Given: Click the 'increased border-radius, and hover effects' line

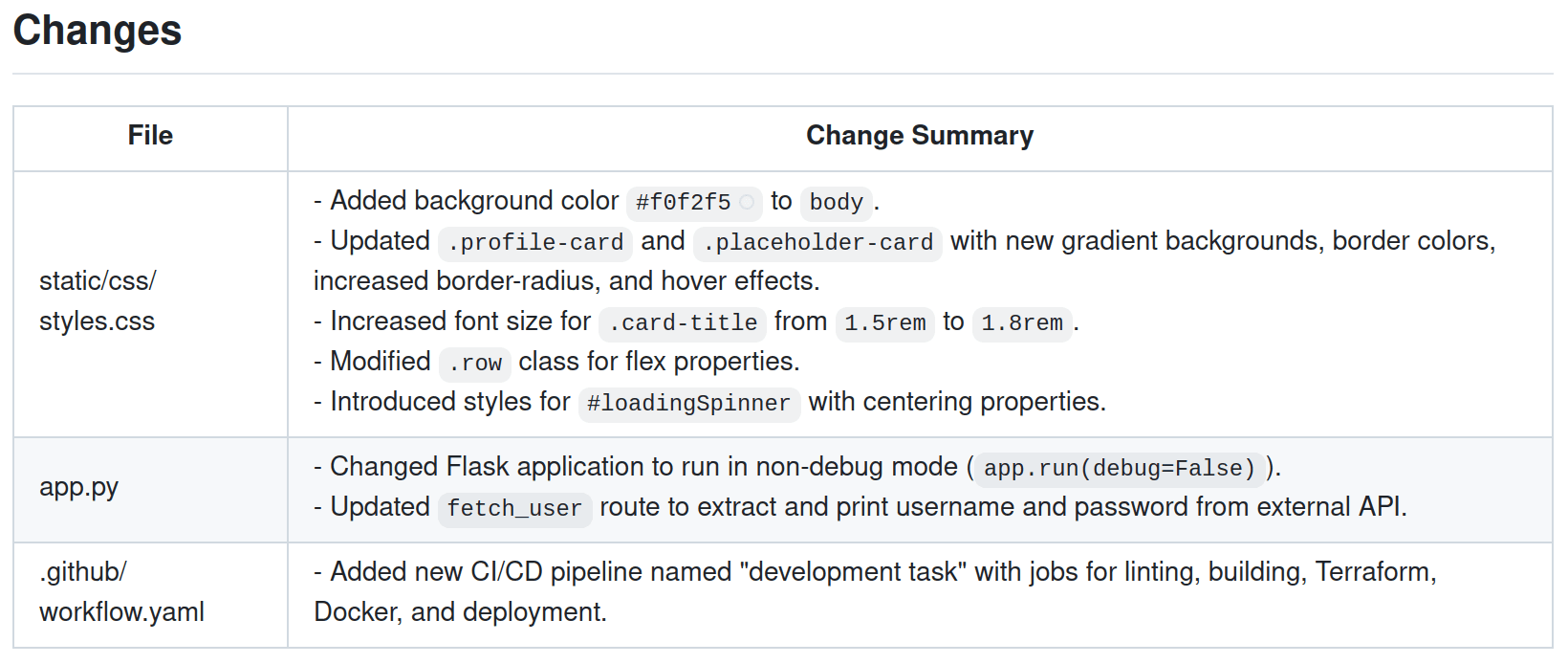Looking at the screenshot, I should tap(566, 281).
